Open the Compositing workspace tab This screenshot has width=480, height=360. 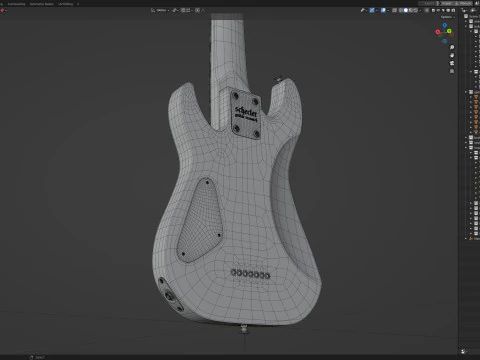point(16,4)
